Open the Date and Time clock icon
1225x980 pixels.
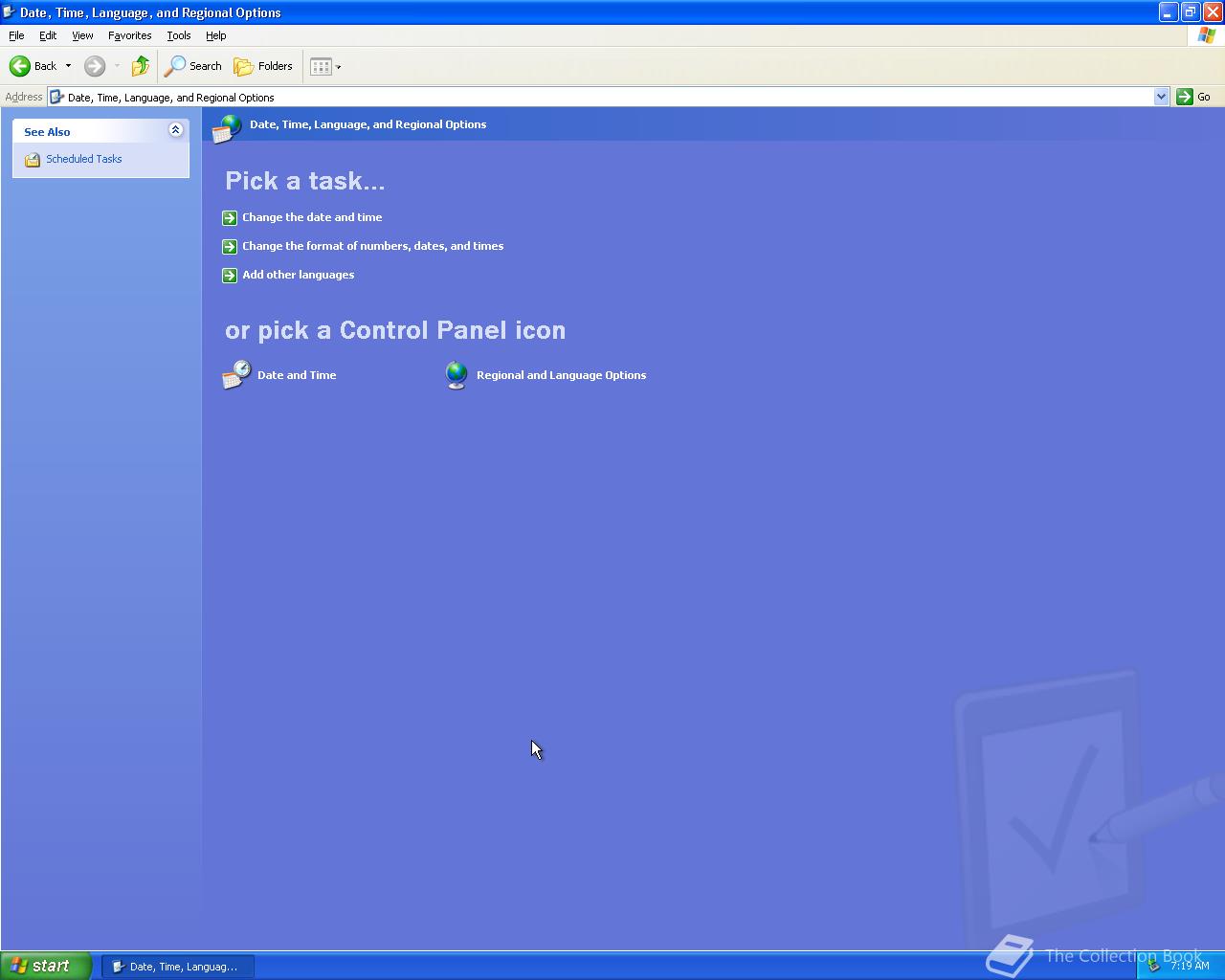pos(236,375)
